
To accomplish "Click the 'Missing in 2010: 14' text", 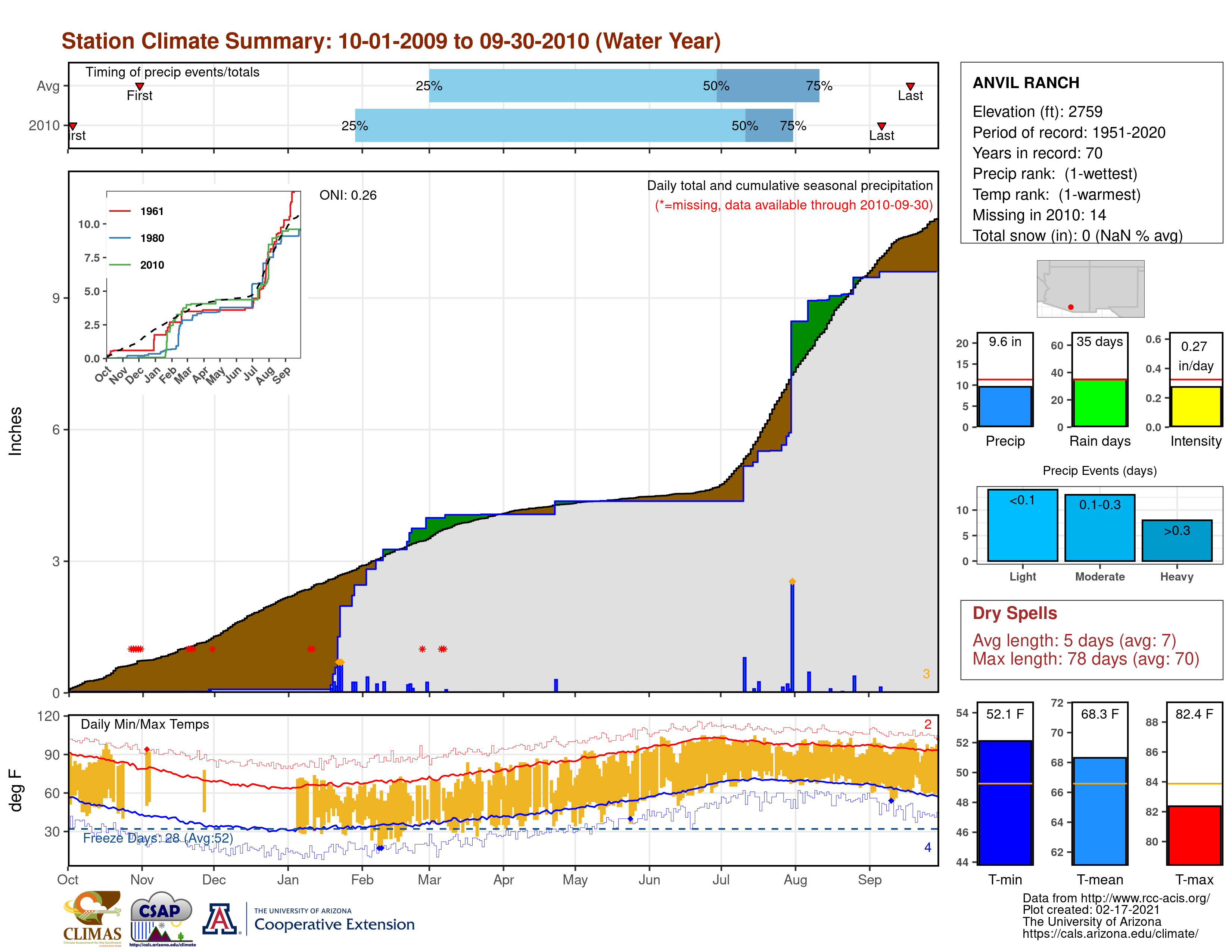I will point(1039,215).
